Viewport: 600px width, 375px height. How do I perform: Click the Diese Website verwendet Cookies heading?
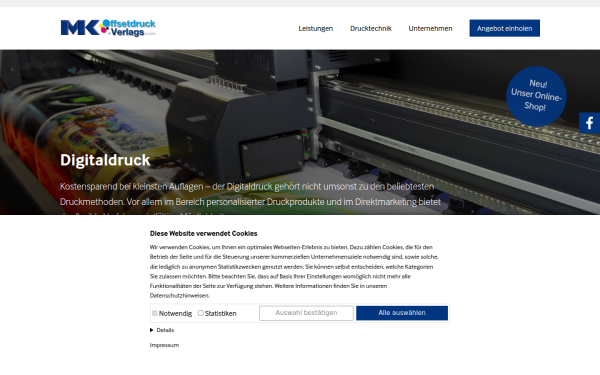coord(203,233)
